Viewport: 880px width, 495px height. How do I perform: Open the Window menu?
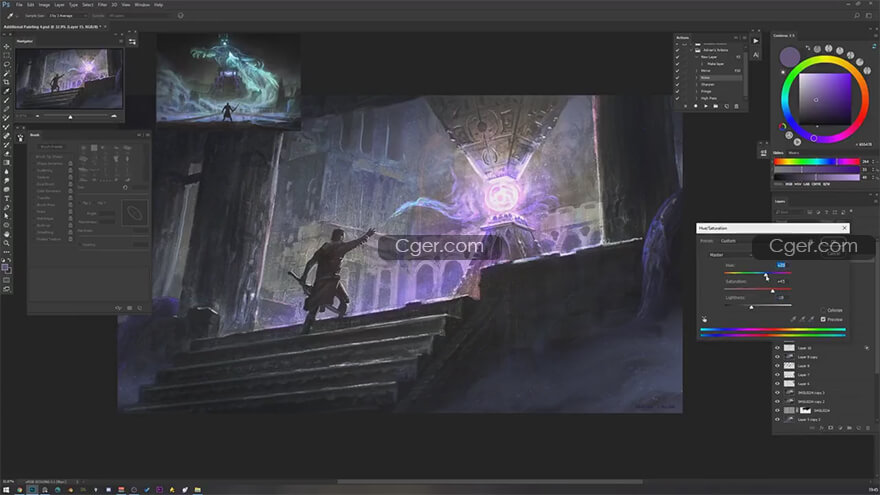pyautogui.click(x=142, y=4)
